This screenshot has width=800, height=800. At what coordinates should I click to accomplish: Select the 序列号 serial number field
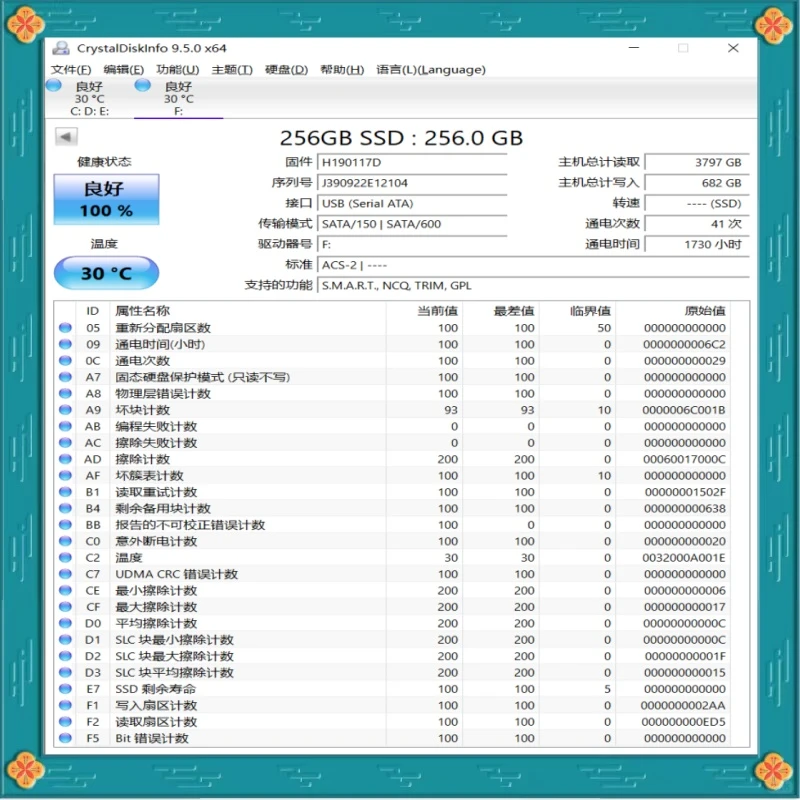(400, 183)
